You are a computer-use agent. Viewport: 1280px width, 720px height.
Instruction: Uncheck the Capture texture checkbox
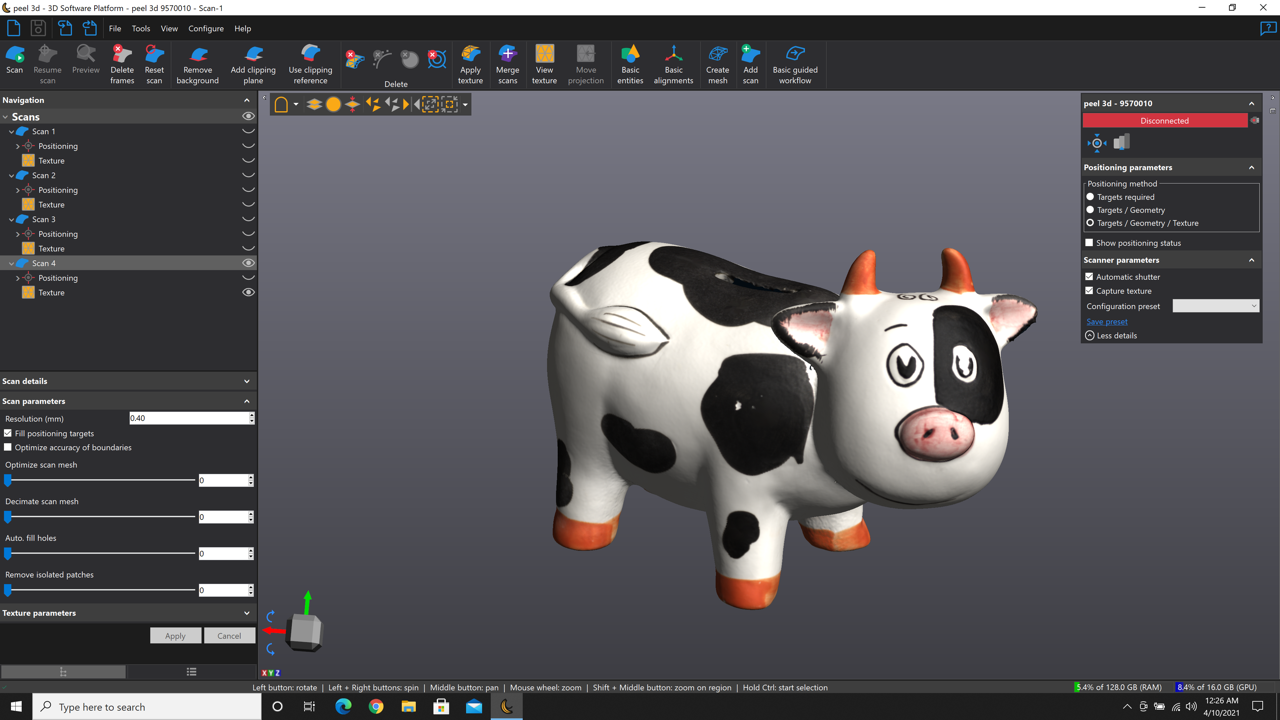click(x=1089, y=291)
